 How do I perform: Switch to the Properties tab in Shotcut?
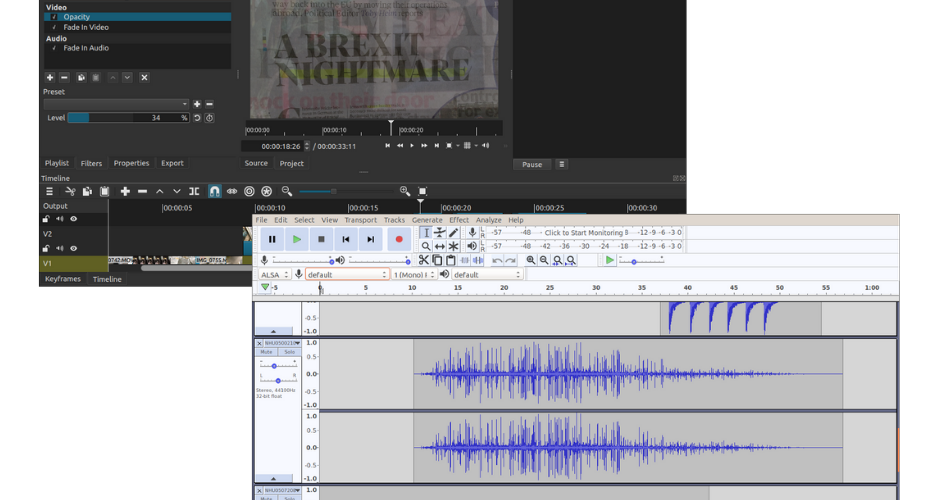(131, 163)
